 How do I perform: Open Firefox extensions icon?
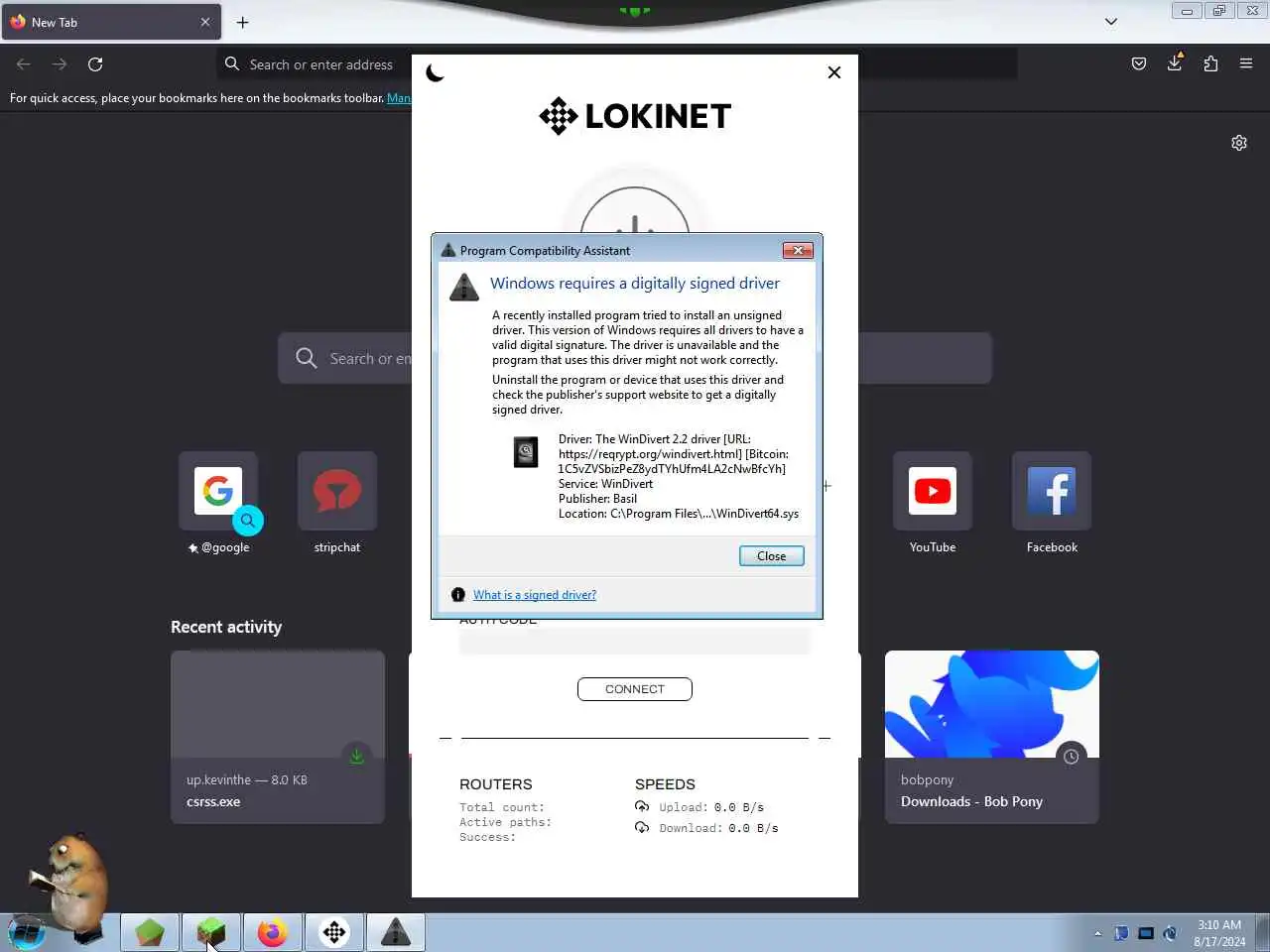[1210, 64]
